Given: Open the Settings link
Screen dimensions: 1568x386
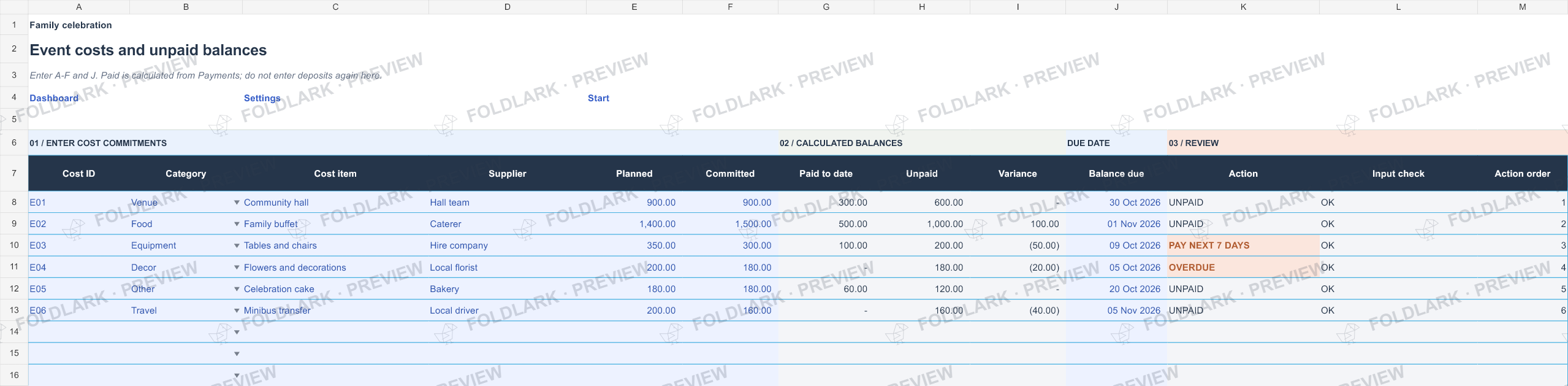Looking at the screenshot, I should [x=262, y=98].
